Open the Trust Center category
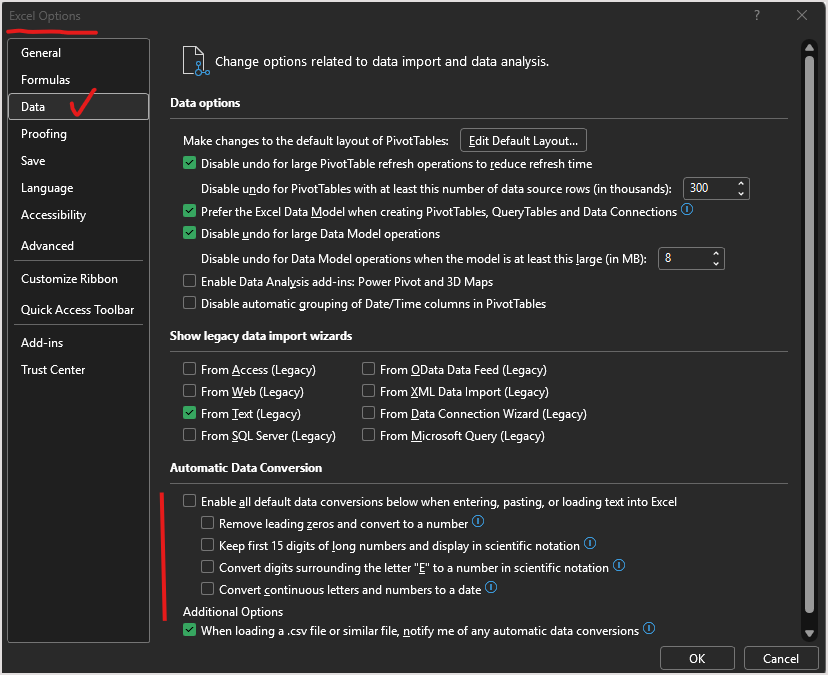Viewport: 828px width, 675px height. coord(79,370)
